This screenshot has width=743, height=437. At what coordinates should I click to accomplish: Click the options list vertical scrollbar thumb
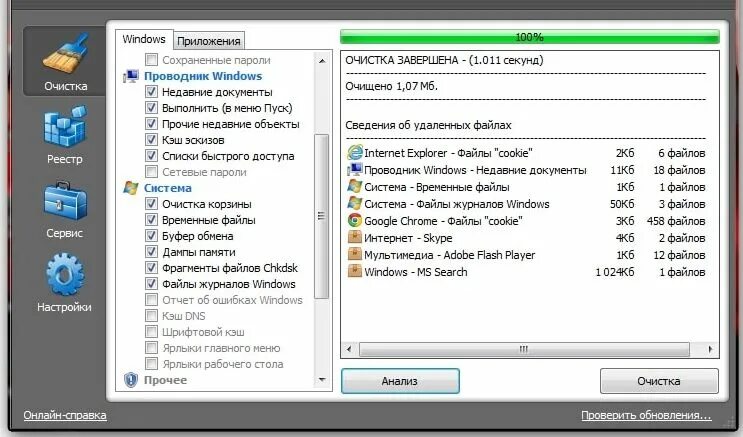click(x=322, y=216)
